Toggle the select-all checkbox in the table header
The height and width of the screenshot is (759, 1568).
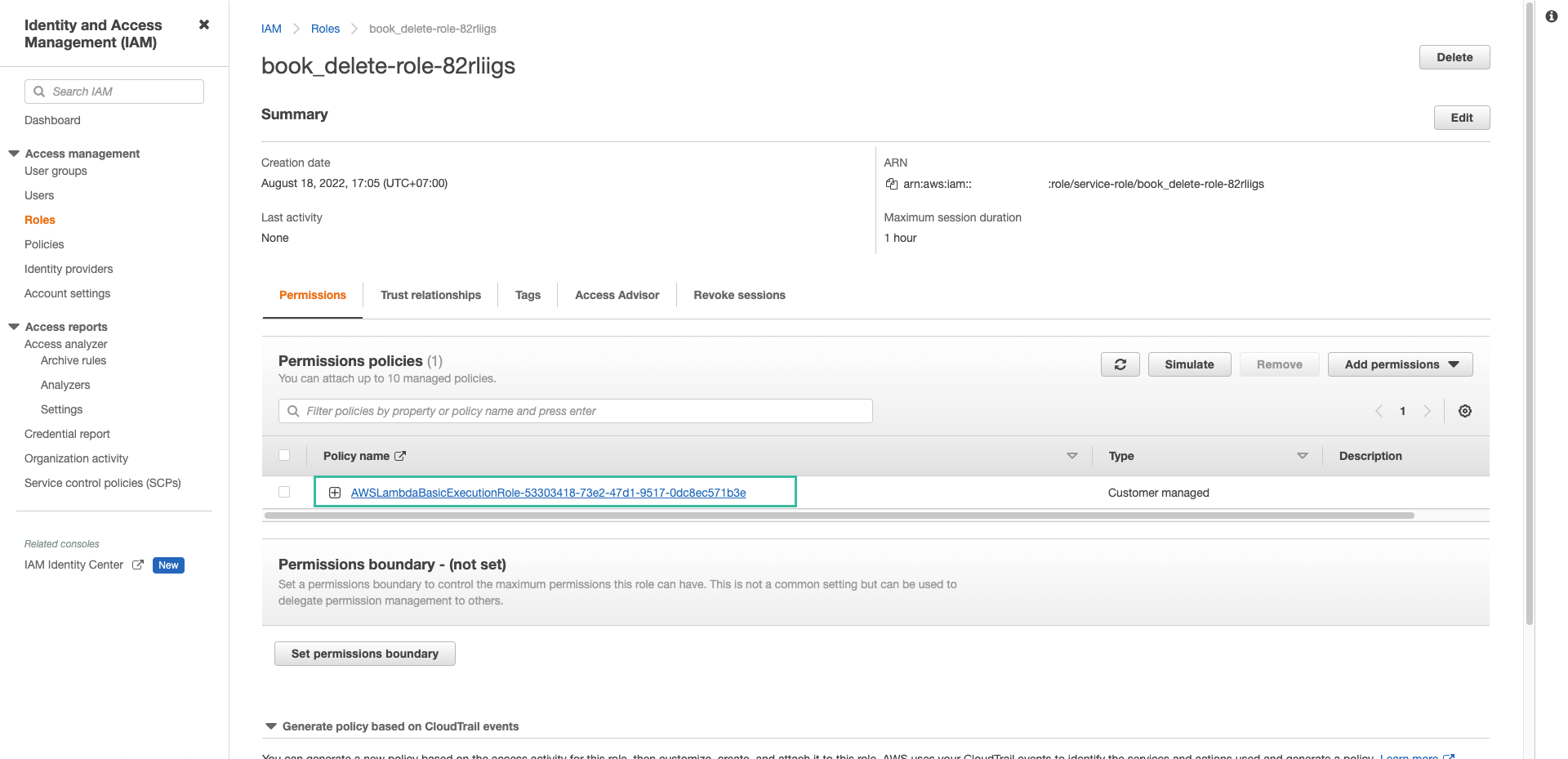(284, 455)
